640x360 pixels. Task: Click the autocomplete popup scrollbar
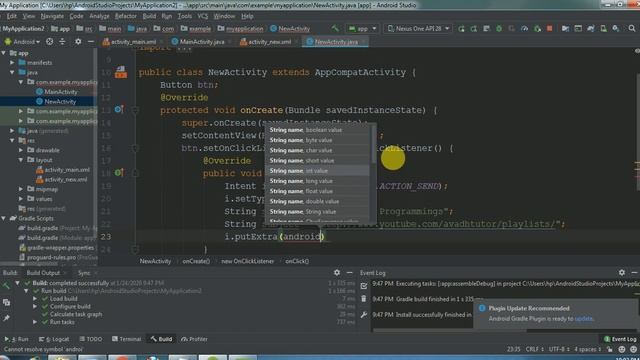click(373, 145)
